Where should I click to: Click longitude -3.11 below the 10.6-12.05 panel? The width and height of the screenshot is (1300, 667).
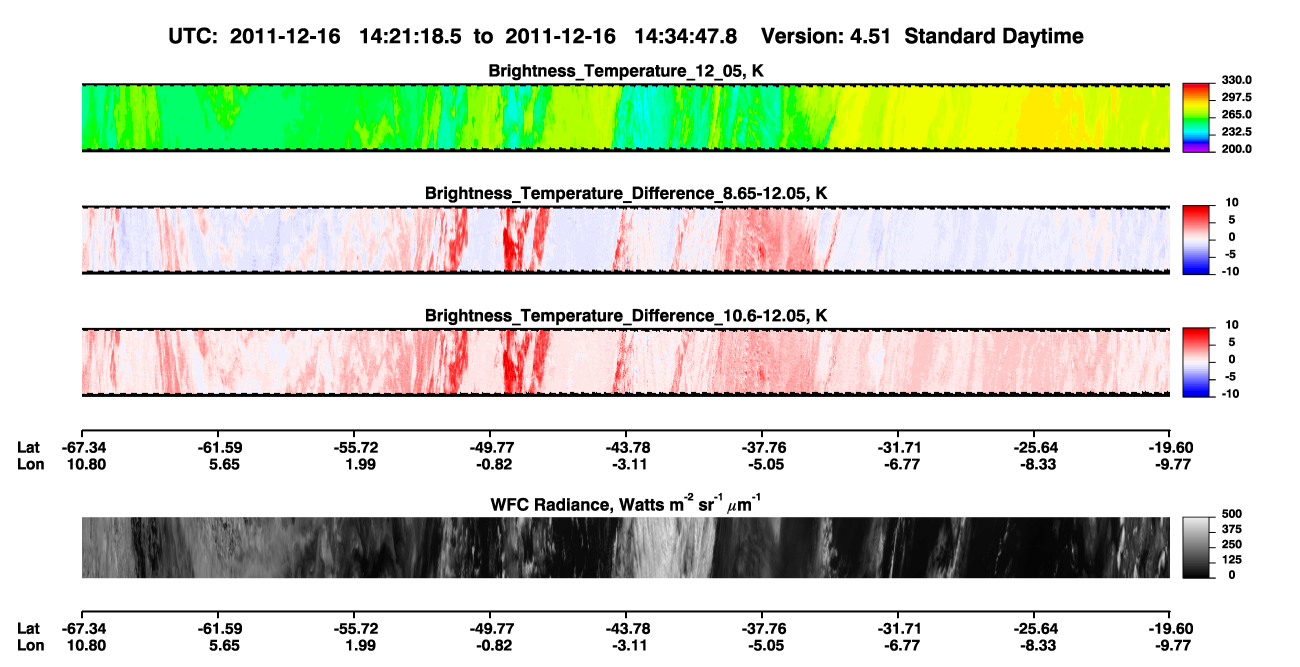pos(626,464)
